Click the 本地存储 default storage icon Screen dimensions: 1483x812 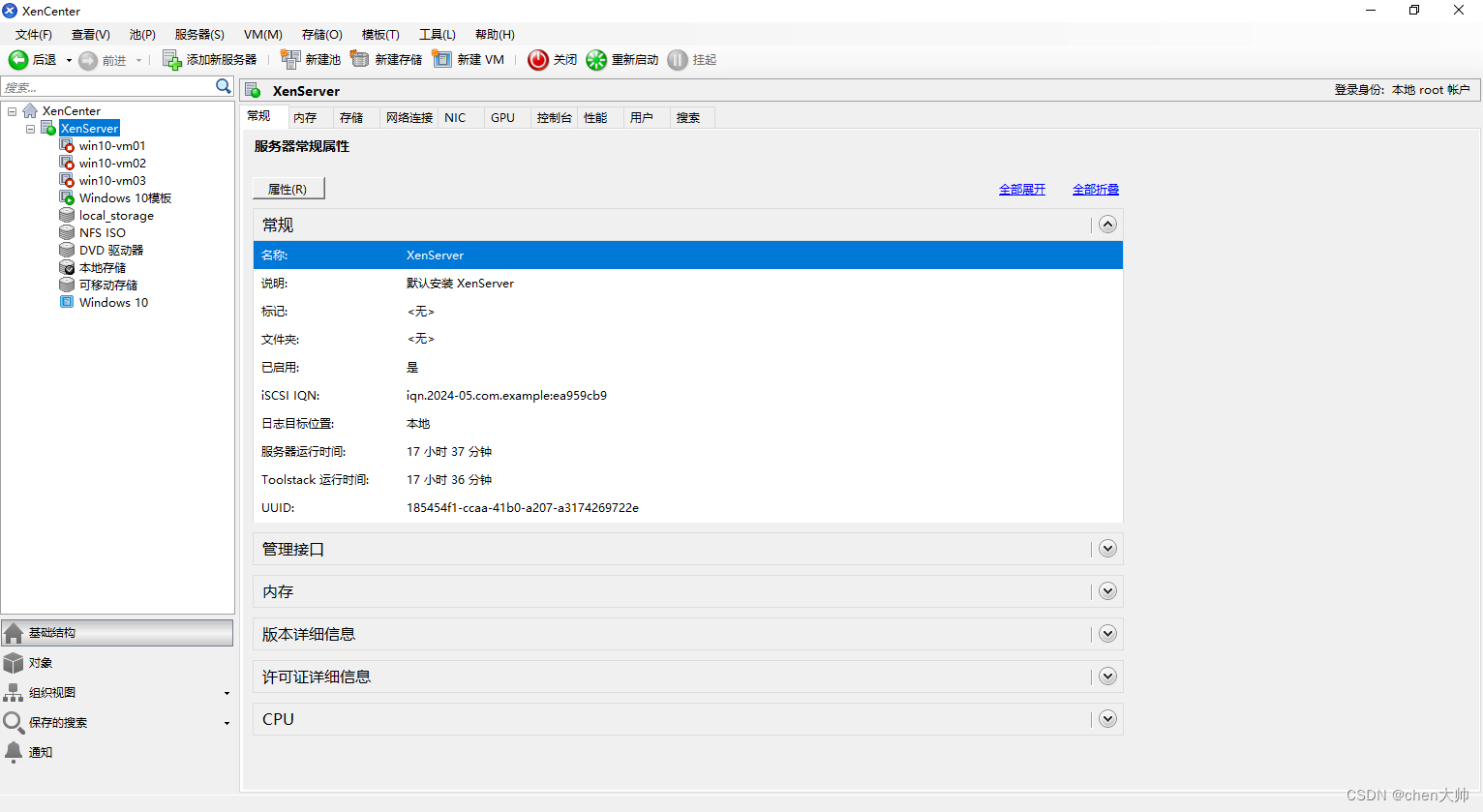point(67,267)
